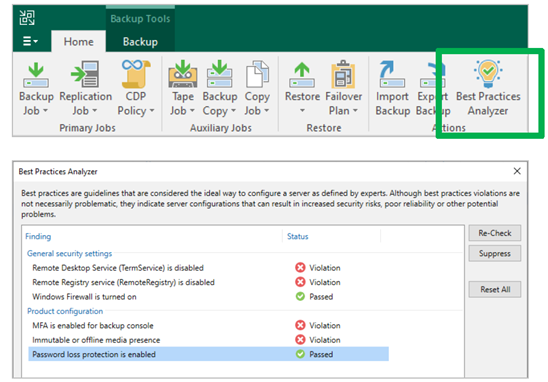This screenshot has width=548, height=382.
Task: Expand the CDP Policy dropdown arrow
Action: point(152,111)
